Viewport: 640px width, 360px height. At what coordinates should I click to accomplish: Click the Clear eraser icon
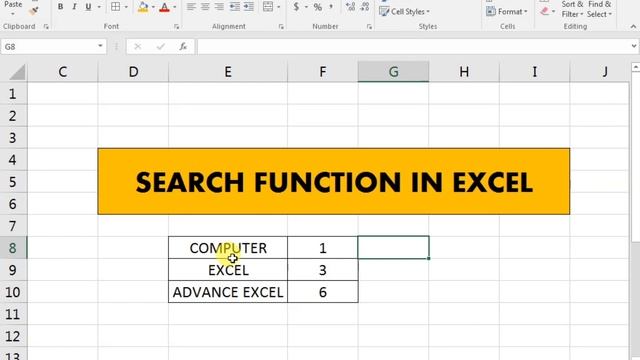(x=544, y=11)
